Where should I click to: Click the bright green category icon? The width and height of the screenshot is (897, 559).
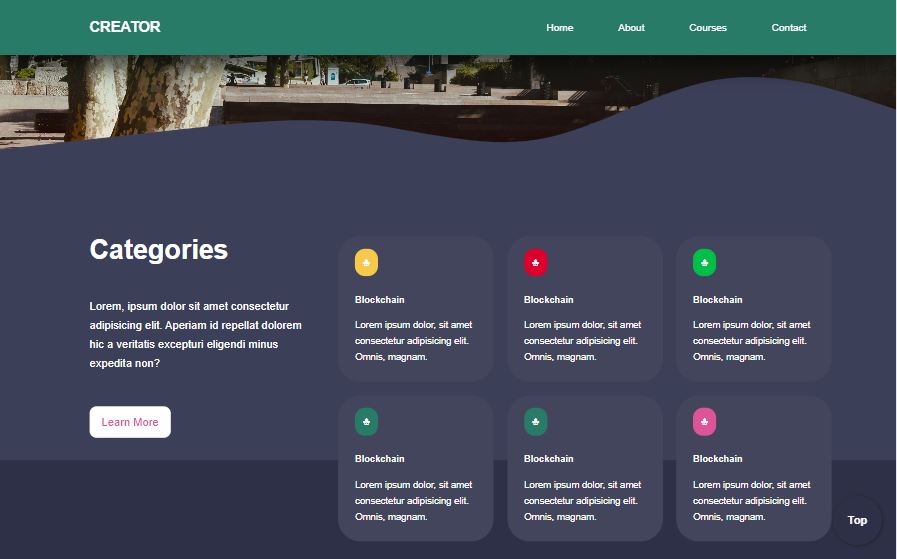pos(704,262)
